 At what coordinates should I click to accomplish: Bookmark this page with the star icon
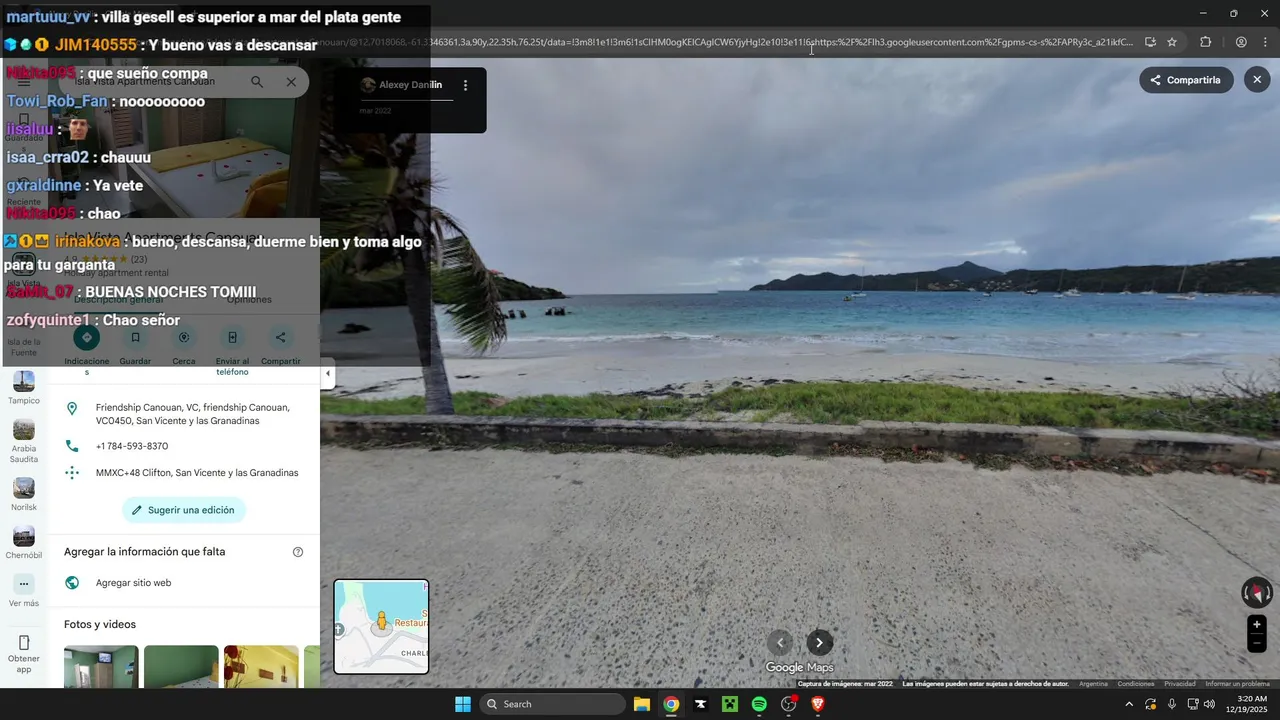(1172, 42)
